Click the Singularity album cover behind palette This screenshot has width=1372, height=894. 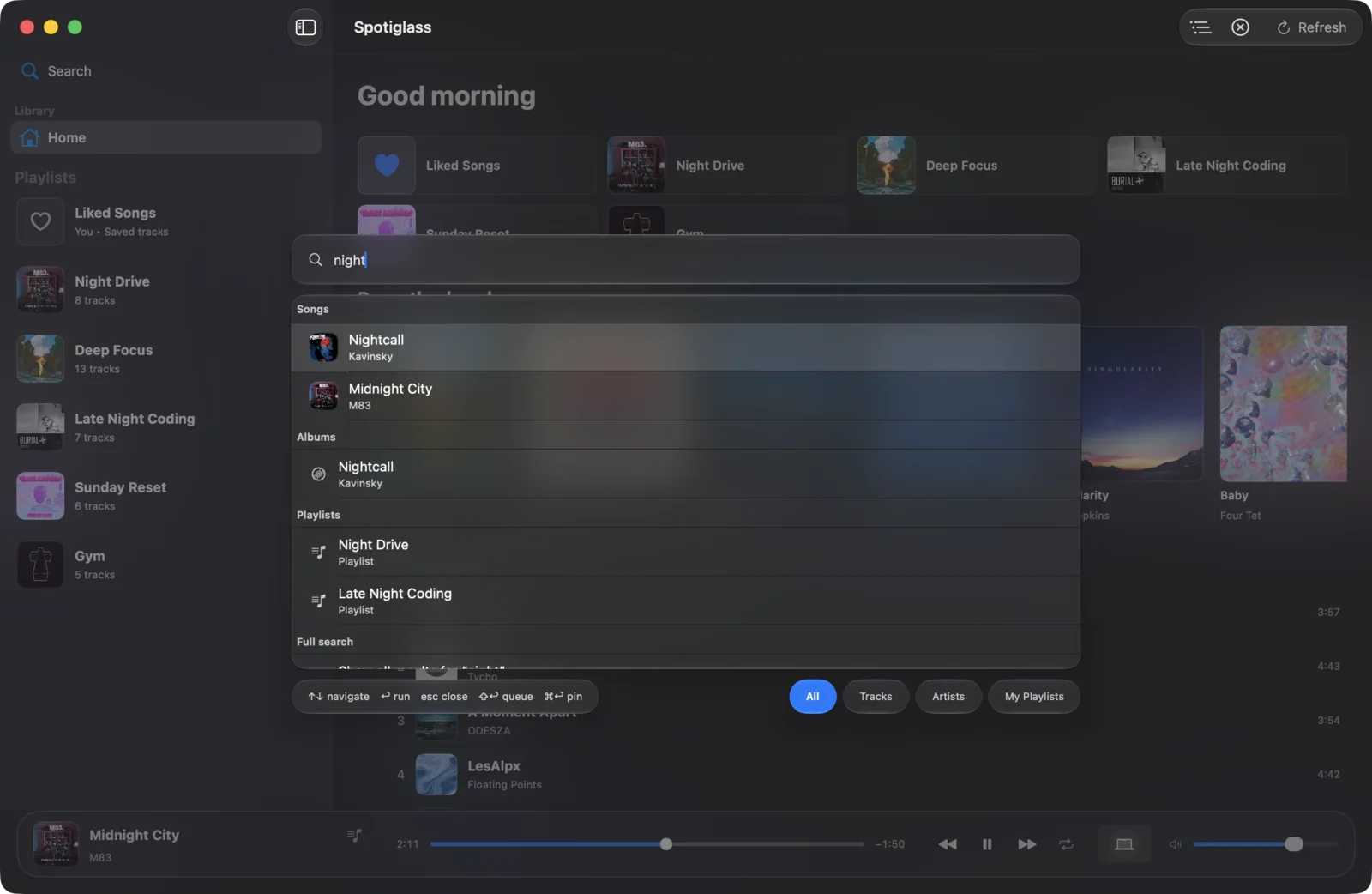[1142, 403]
